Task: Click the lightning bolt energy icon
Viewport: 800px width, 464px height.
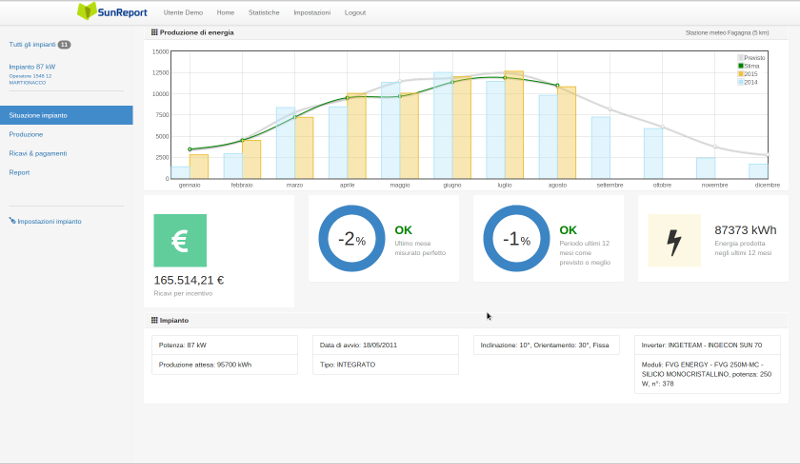Action: [674, 240]
